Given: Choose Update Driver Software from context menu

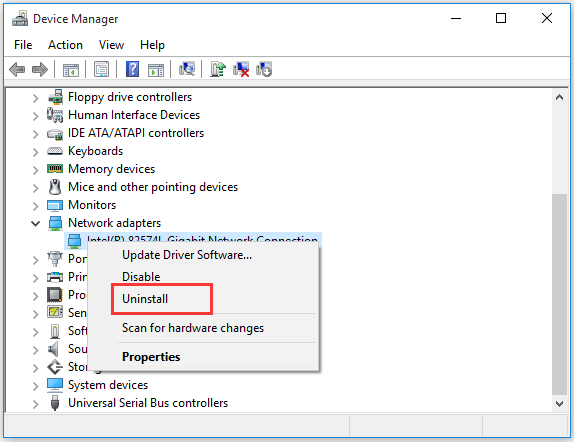Looking at the screenshot, I should pyautogui.click(x=203, y=255).
